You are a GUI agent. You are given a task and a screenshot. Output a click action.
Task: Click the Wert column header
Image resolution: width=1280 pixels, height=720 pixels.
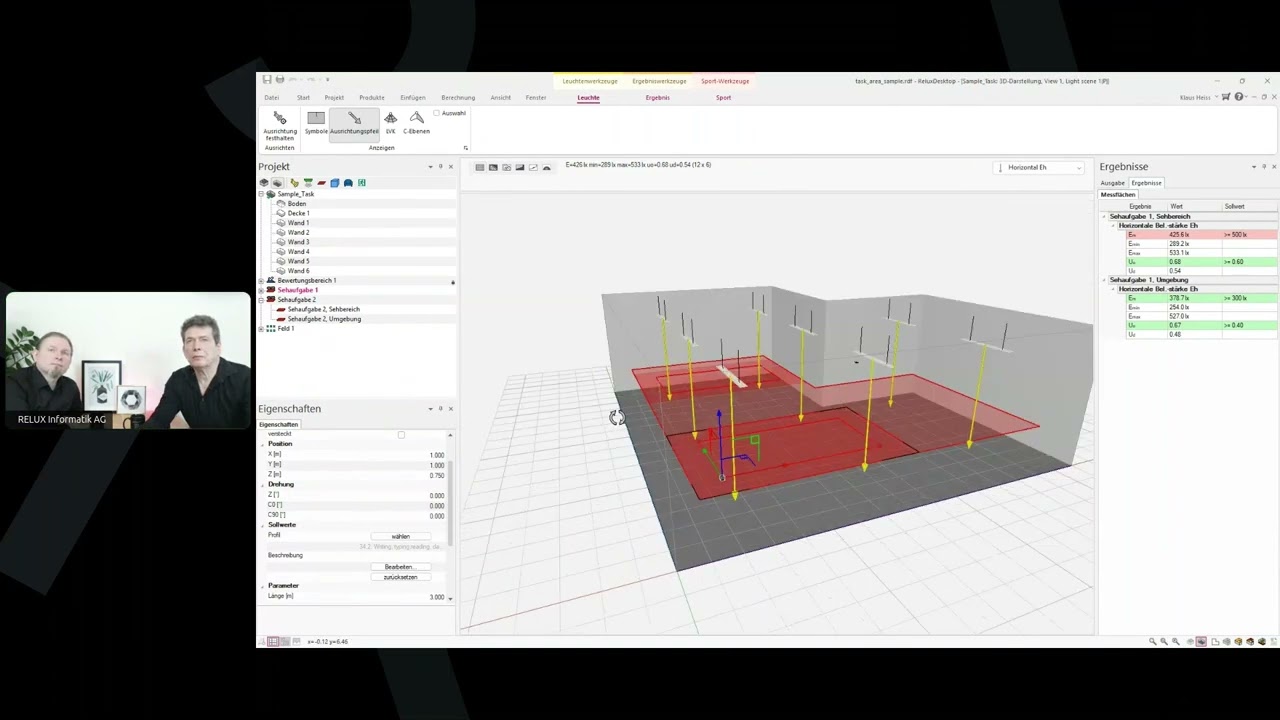[1194, 206]
